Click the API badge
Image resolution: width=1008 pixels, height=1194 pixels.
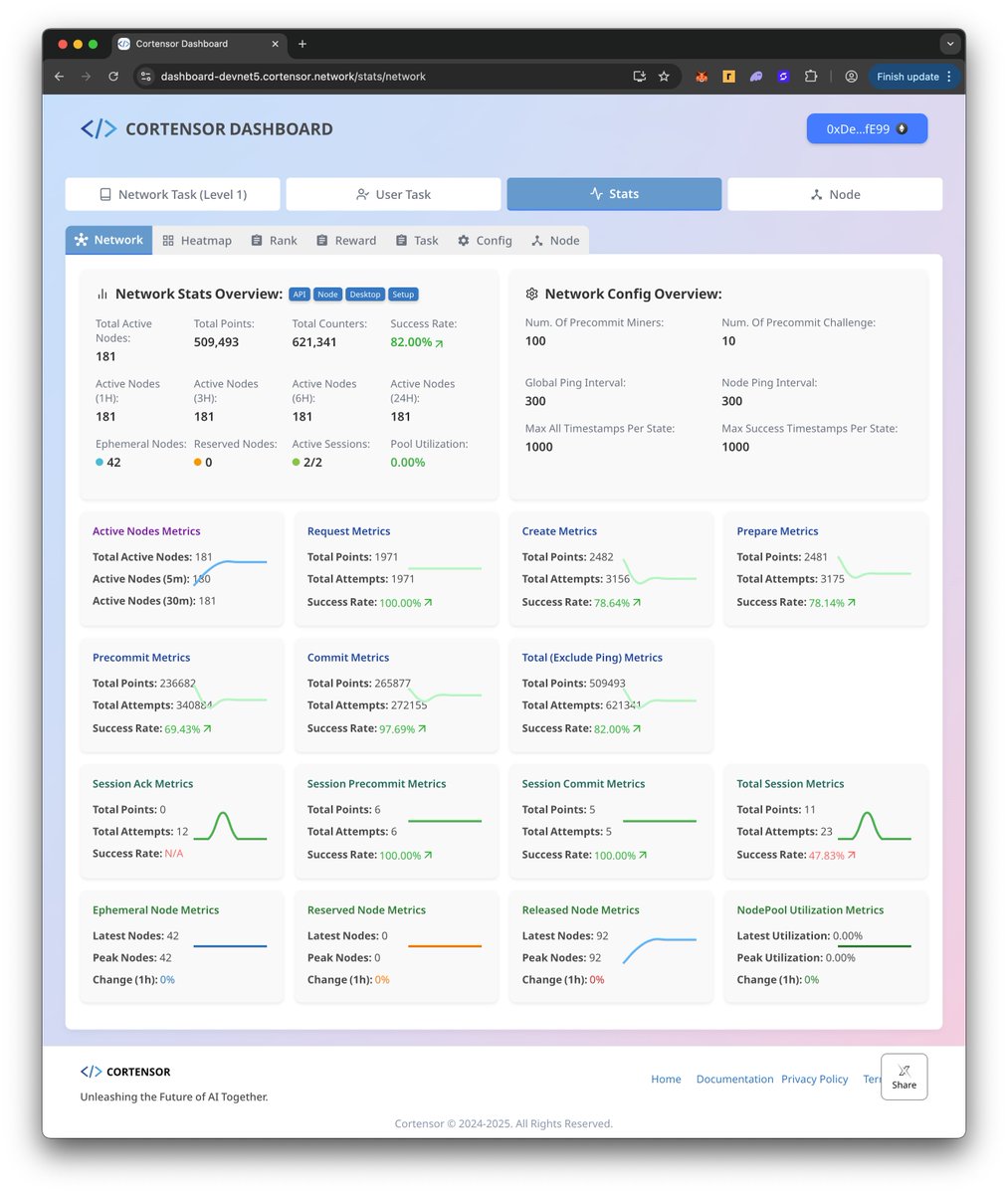[x=300, y=295]
